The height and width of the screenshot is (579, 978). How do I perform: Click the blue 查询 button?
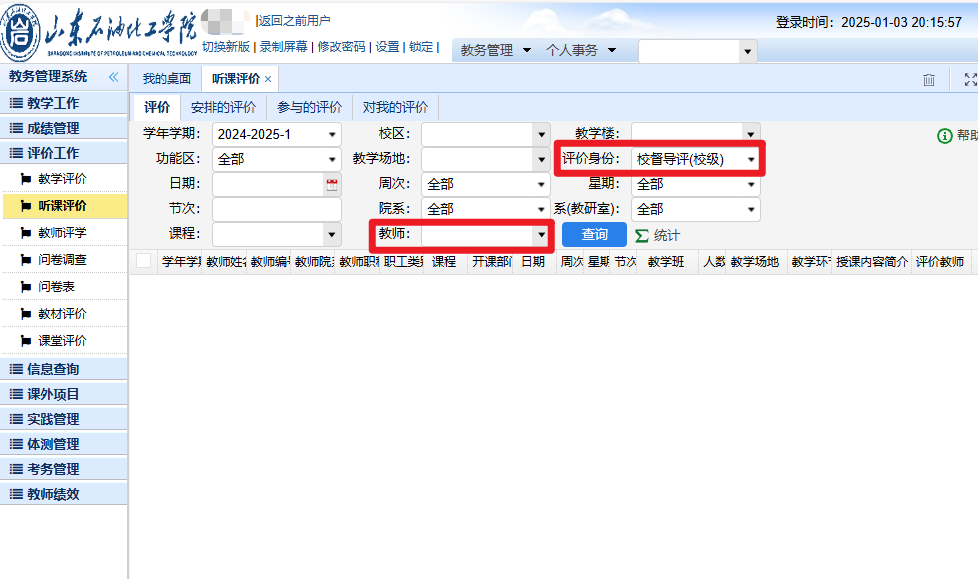(x=594, y=234)
